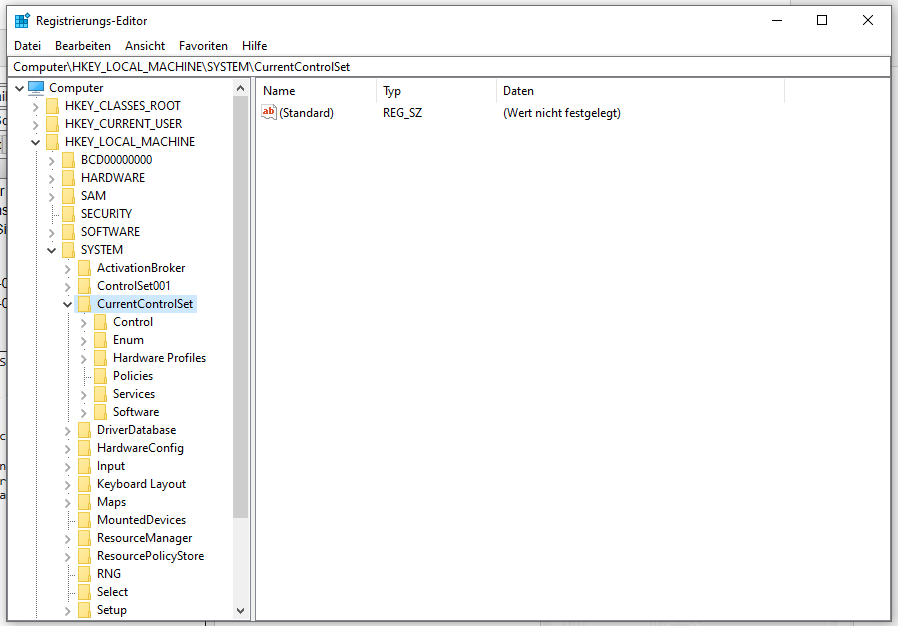Sort by the Name column header
The image size is (898, 626).
pyautogui.click(x=317, y=91)
